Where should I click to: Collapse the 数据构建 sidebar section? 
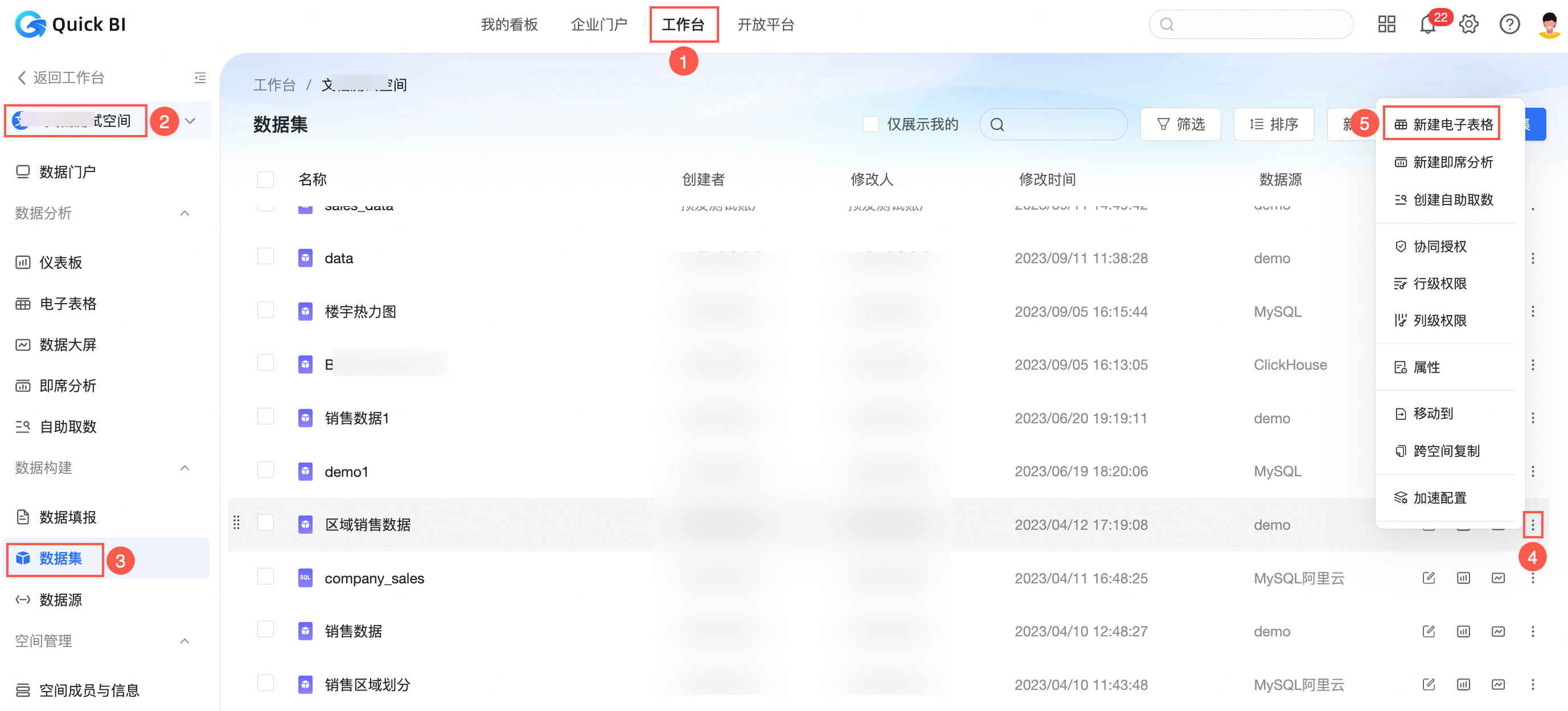pos(184,467)
